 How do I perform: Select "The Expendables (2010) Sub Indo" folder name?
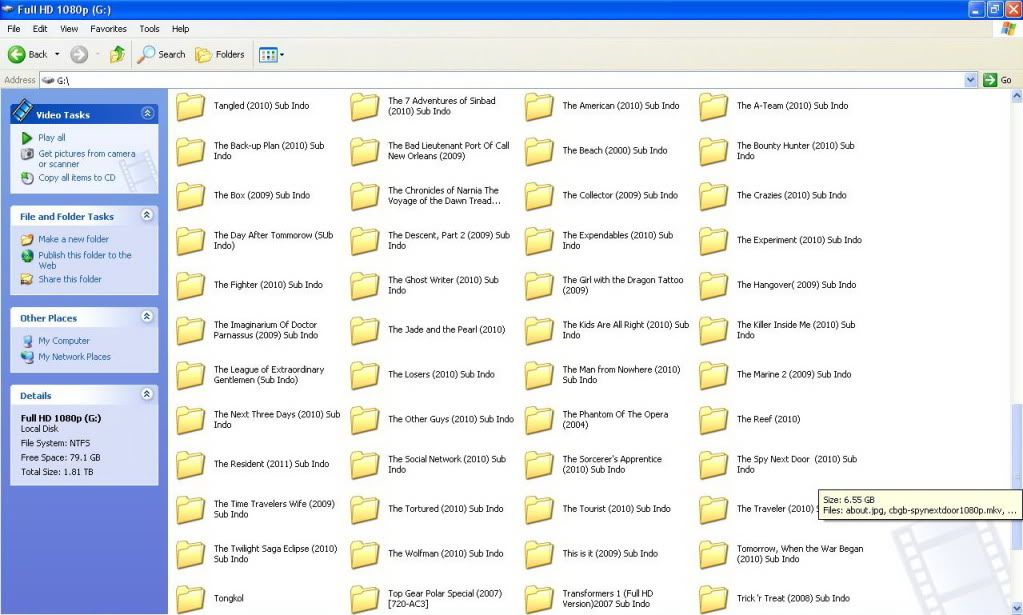(x=617, y=241)
